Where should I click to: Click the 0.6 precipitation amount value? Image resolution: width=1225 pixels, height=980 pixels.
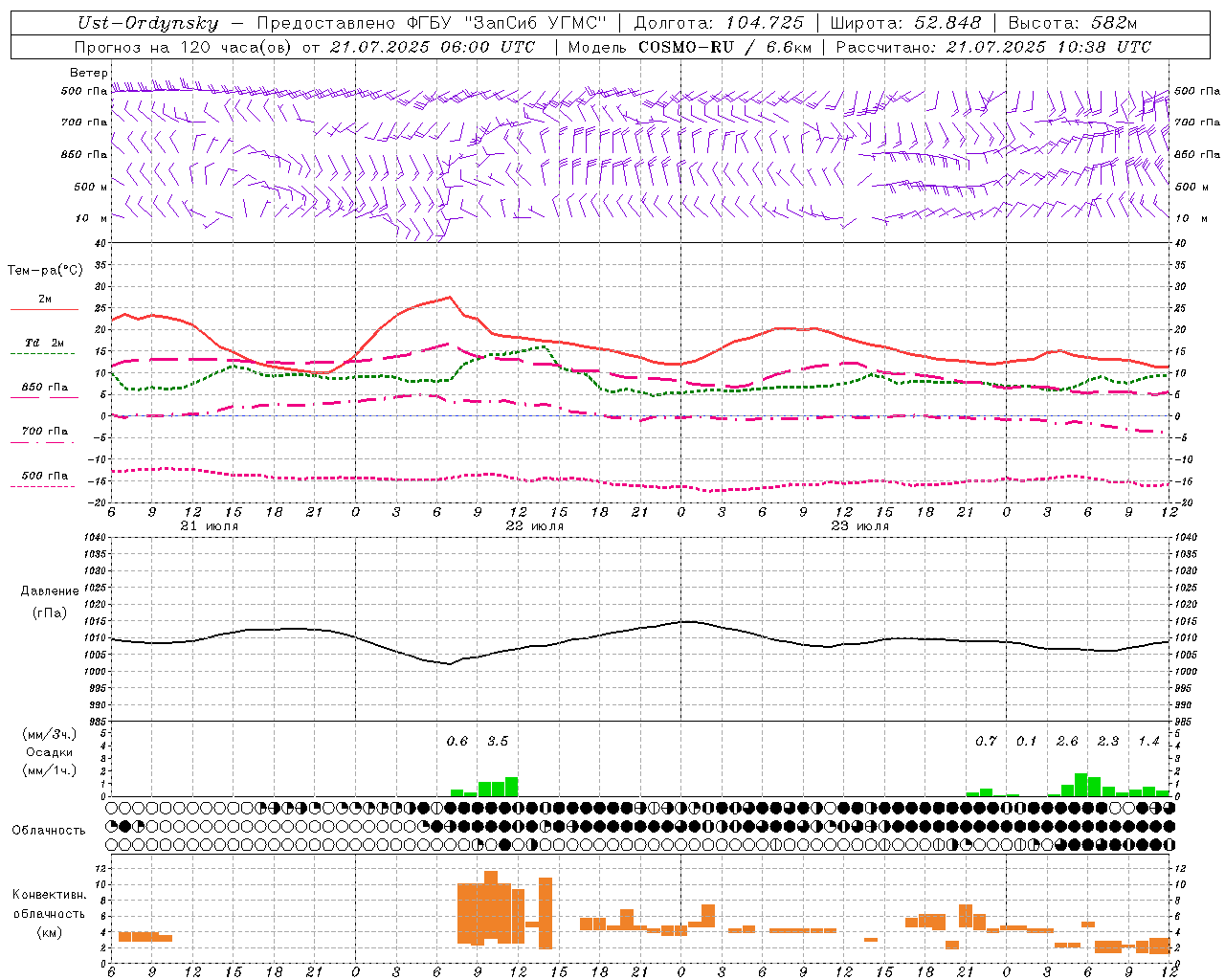457,741
